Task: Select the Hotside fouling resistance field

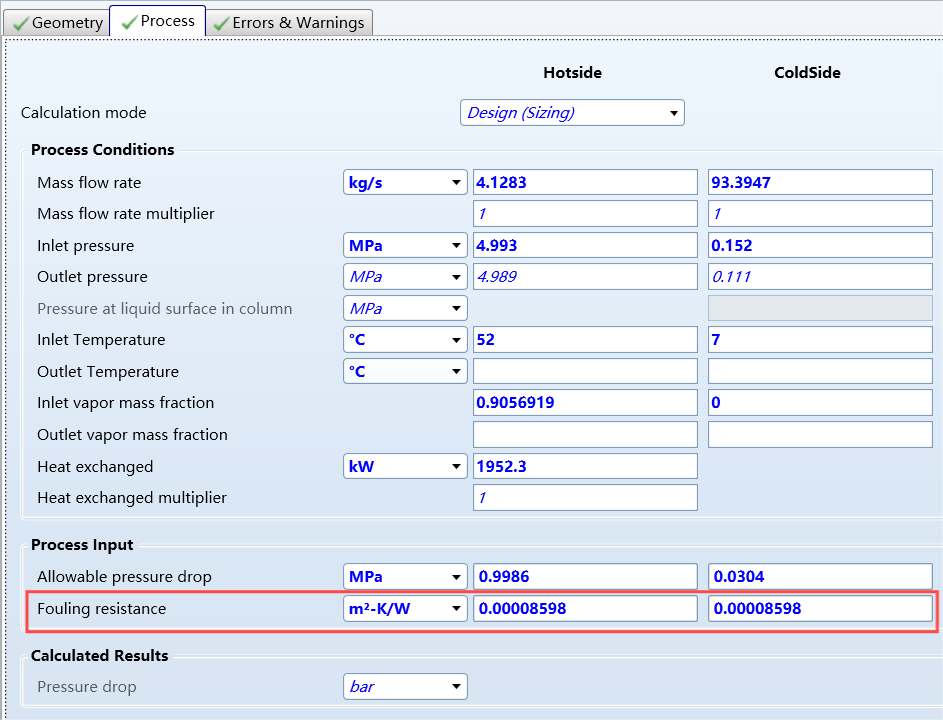Action: tap(584, 608)
